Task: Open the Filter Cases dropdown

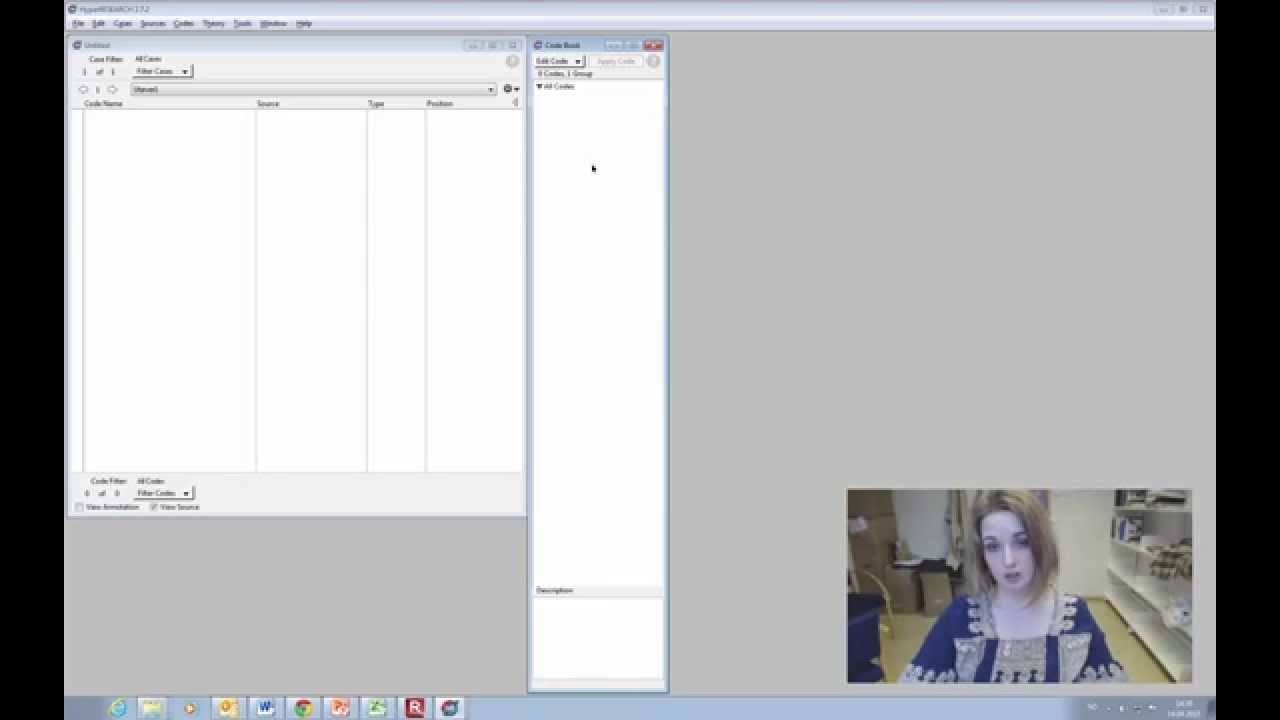Action: click(x=163, y=72)
